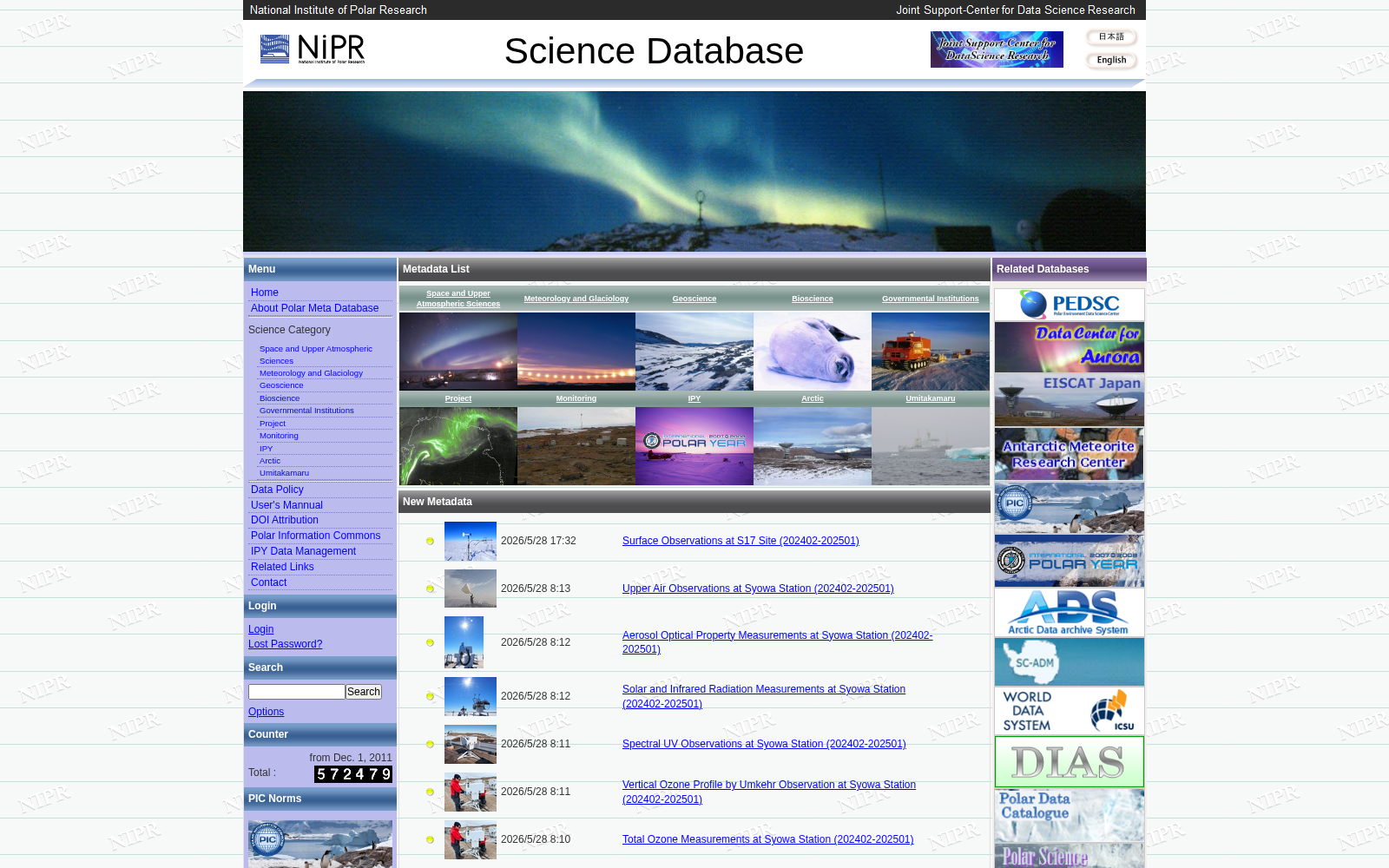Click the Lost Password? link
Viewport: 1389px width, 868px height.
tap(285, 644)
